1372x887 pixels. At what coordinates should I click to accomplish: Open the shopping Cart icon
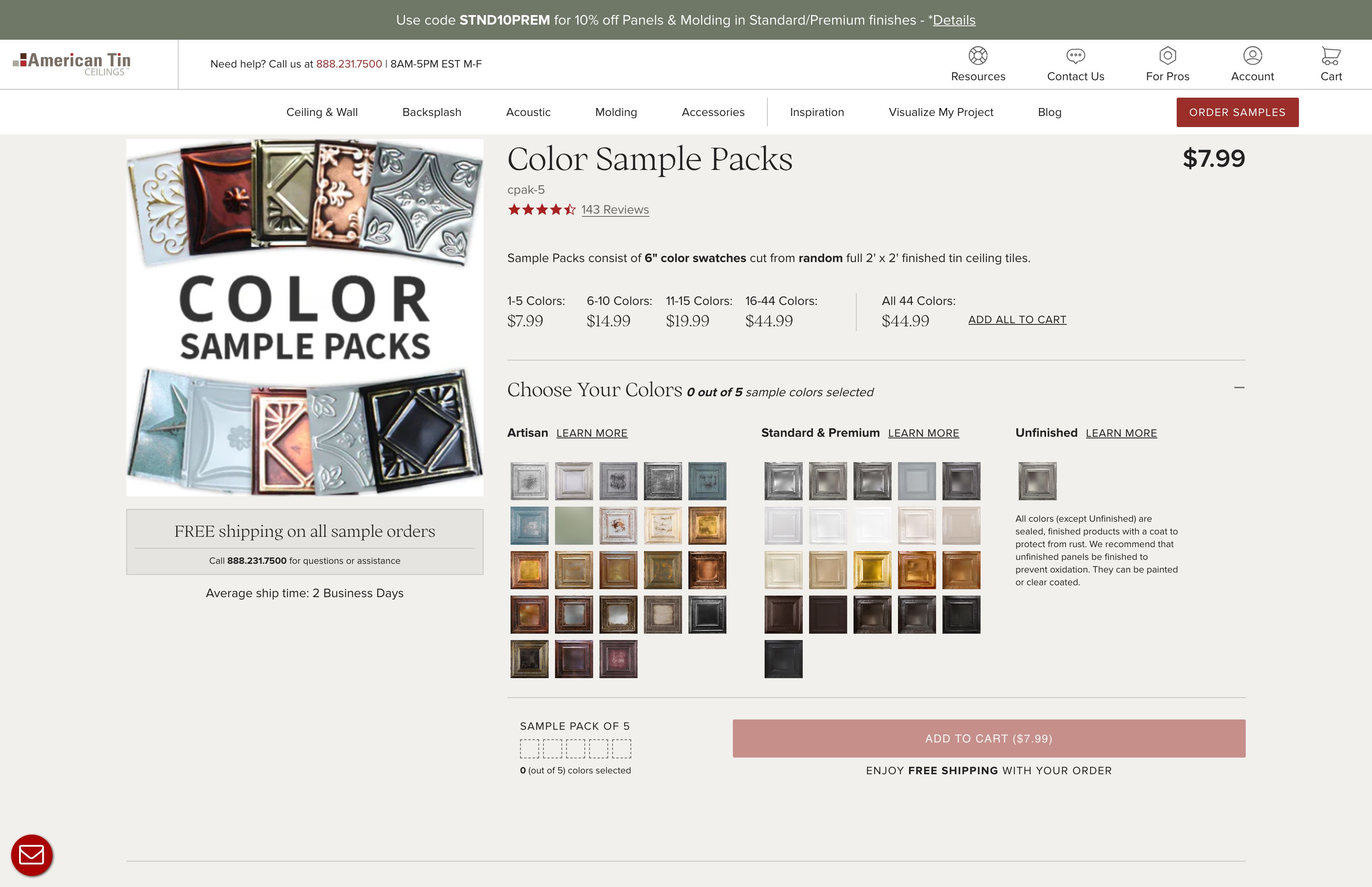(1331, 56)
